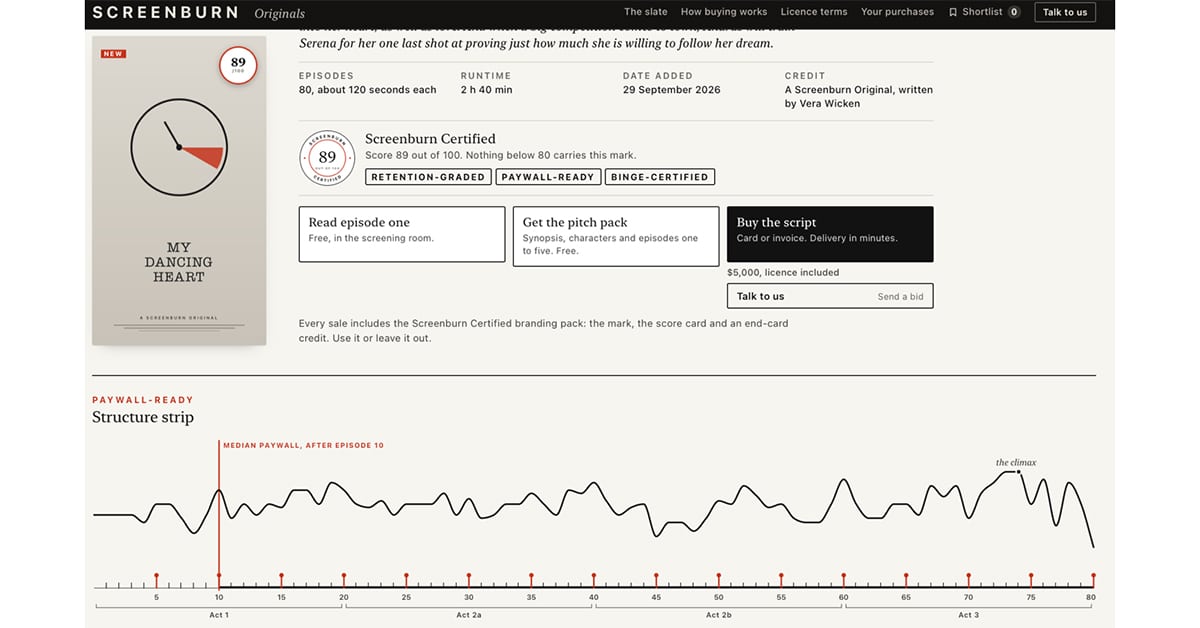Click the episode 65 timeline pin
The height and width of the screenshot is (628, 1200).
(906, 581)
